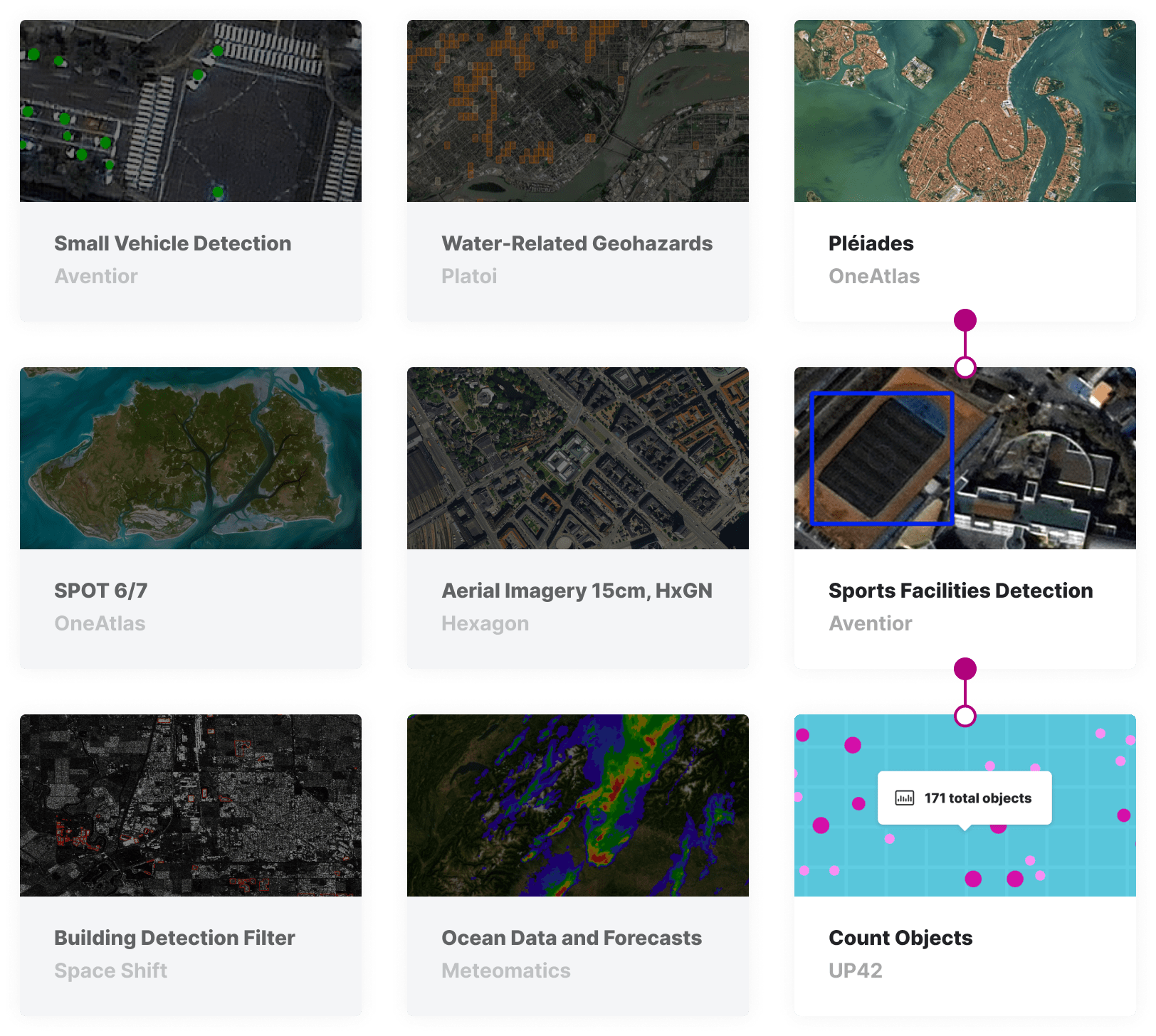Click the magenta connector dot below Sports Facilities Detection
This screenshot has height=1036, width=1156.
point(965,667)
